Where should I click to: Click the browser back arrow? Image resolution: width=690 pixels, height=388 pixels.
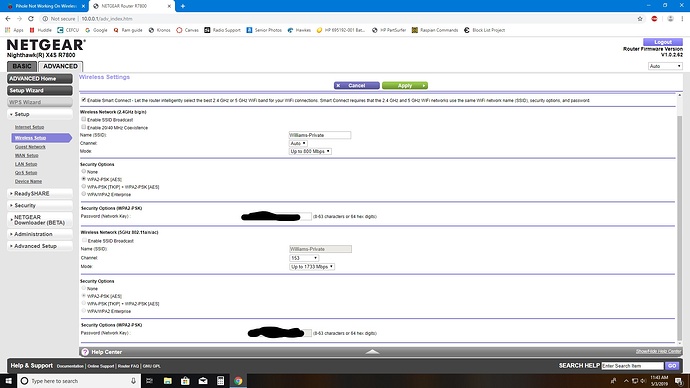tap(7, 18)
